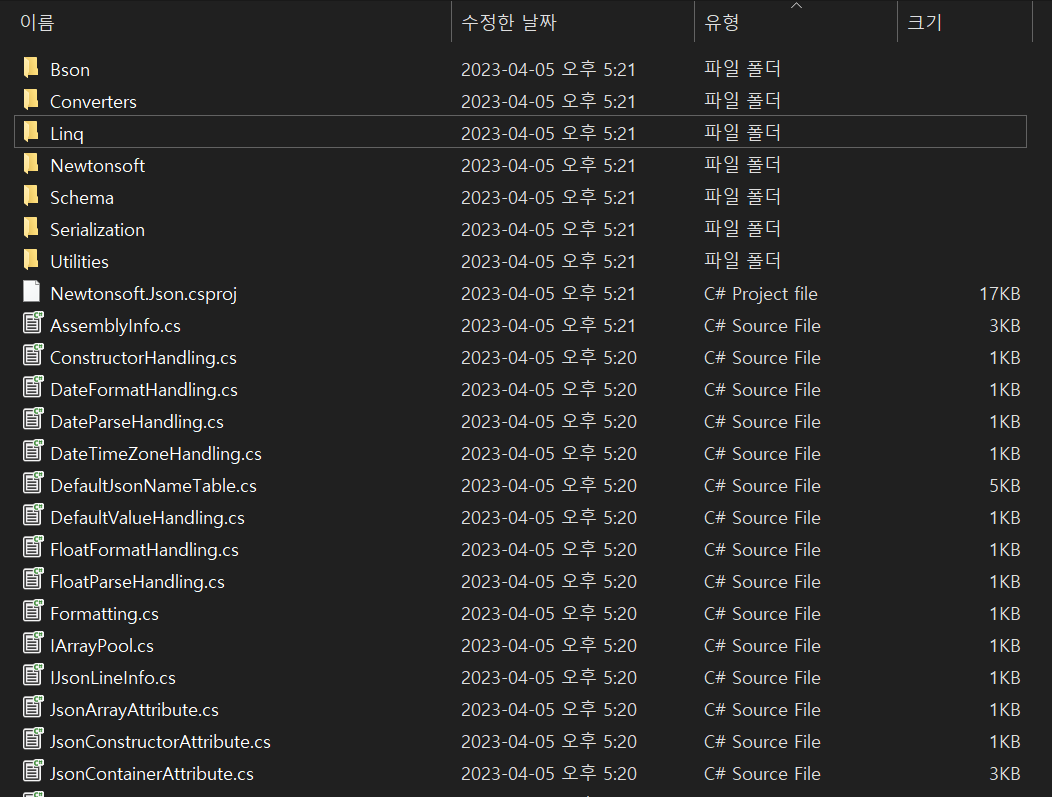The height and width of the screenshot is (797, 1052).
Task: Click the FloatParseHandling.cs file icon
Action: point(33,579)
